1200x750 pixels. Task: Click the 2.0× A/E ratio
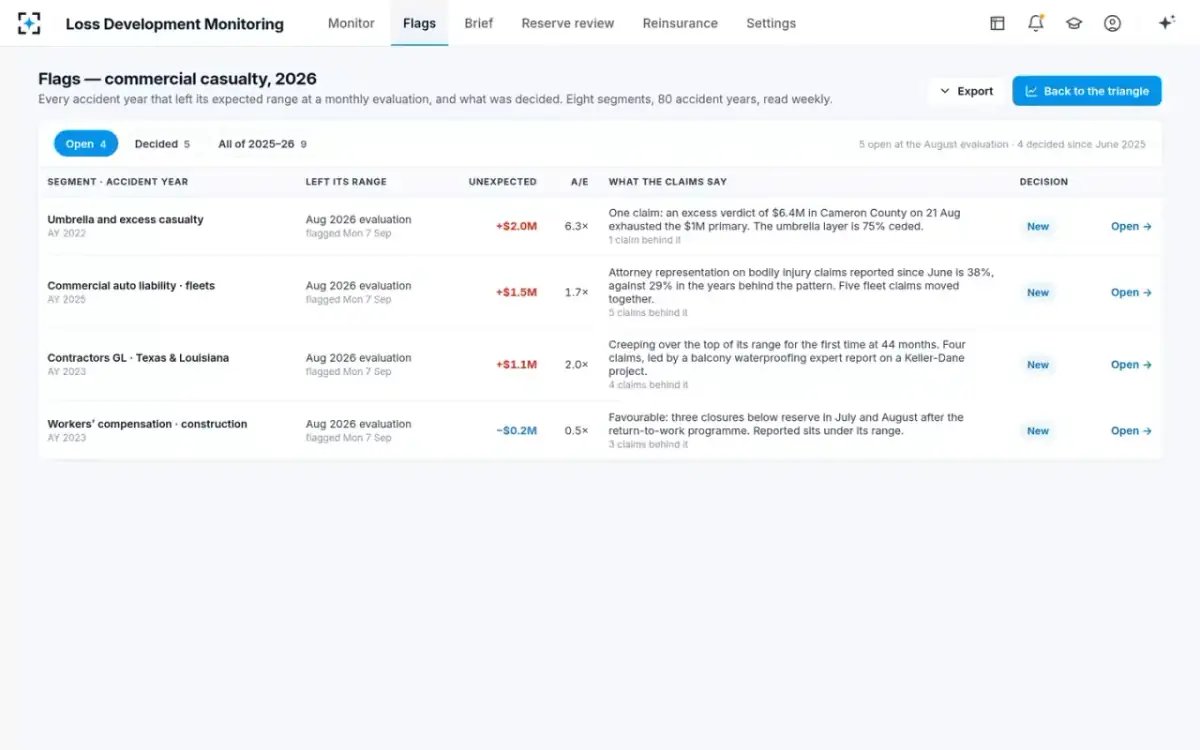[x=576, y=364]
